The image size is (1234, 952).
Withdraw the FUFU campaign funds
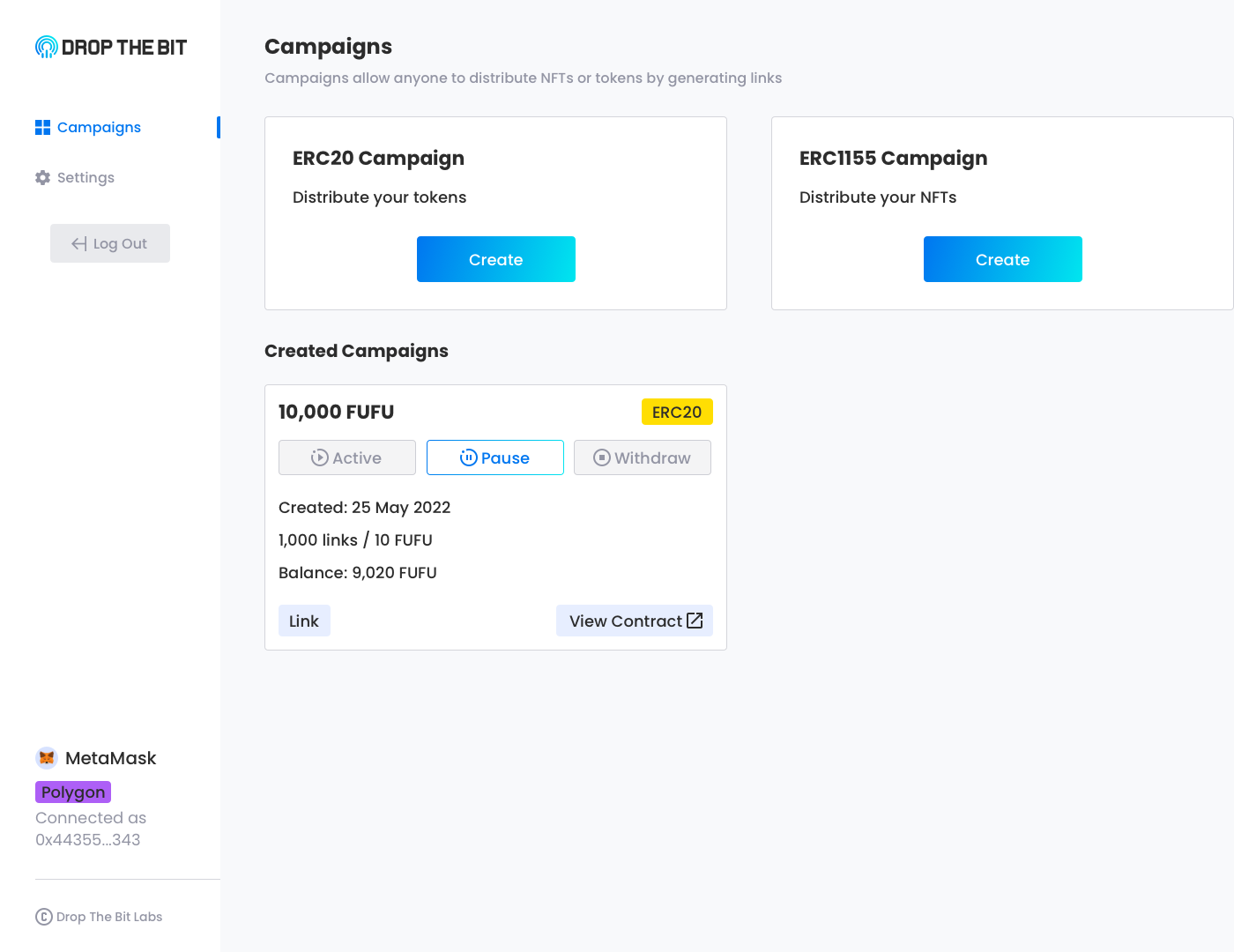[x=643, y=457]
